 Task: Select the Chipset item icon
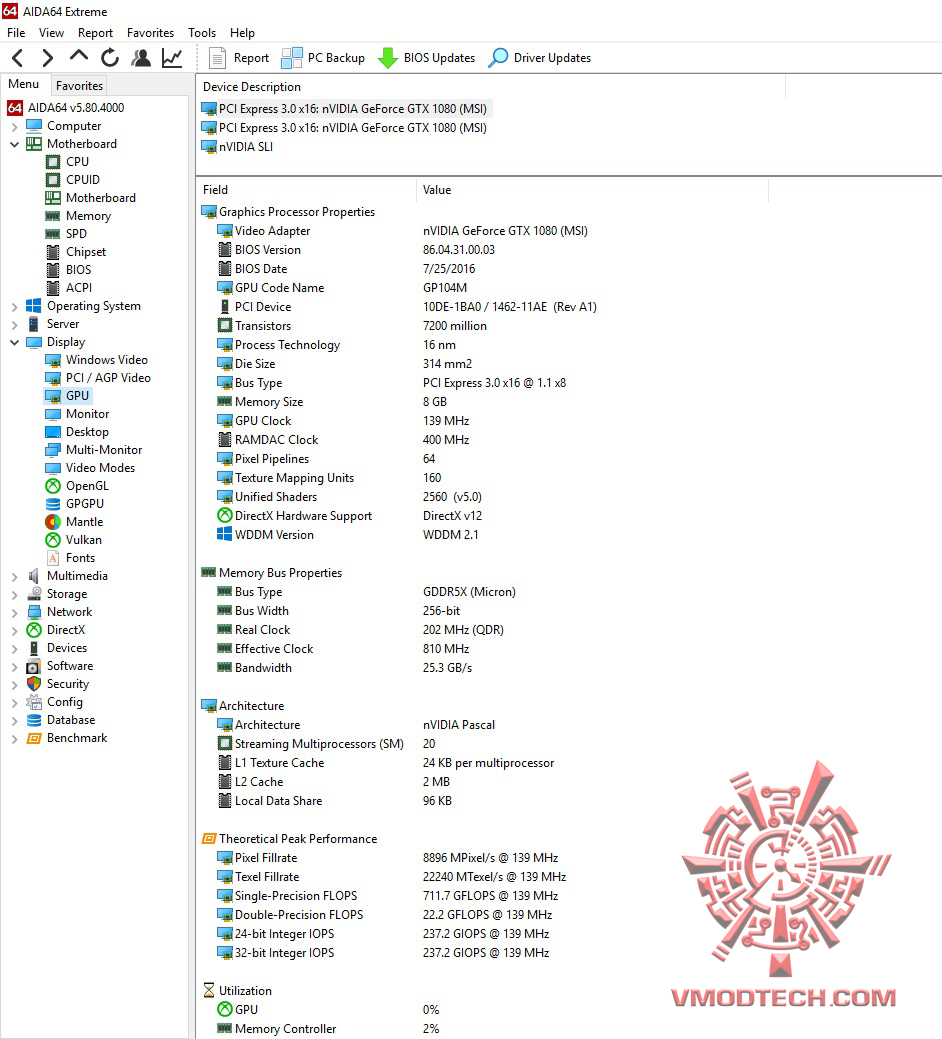pos(53,252)
